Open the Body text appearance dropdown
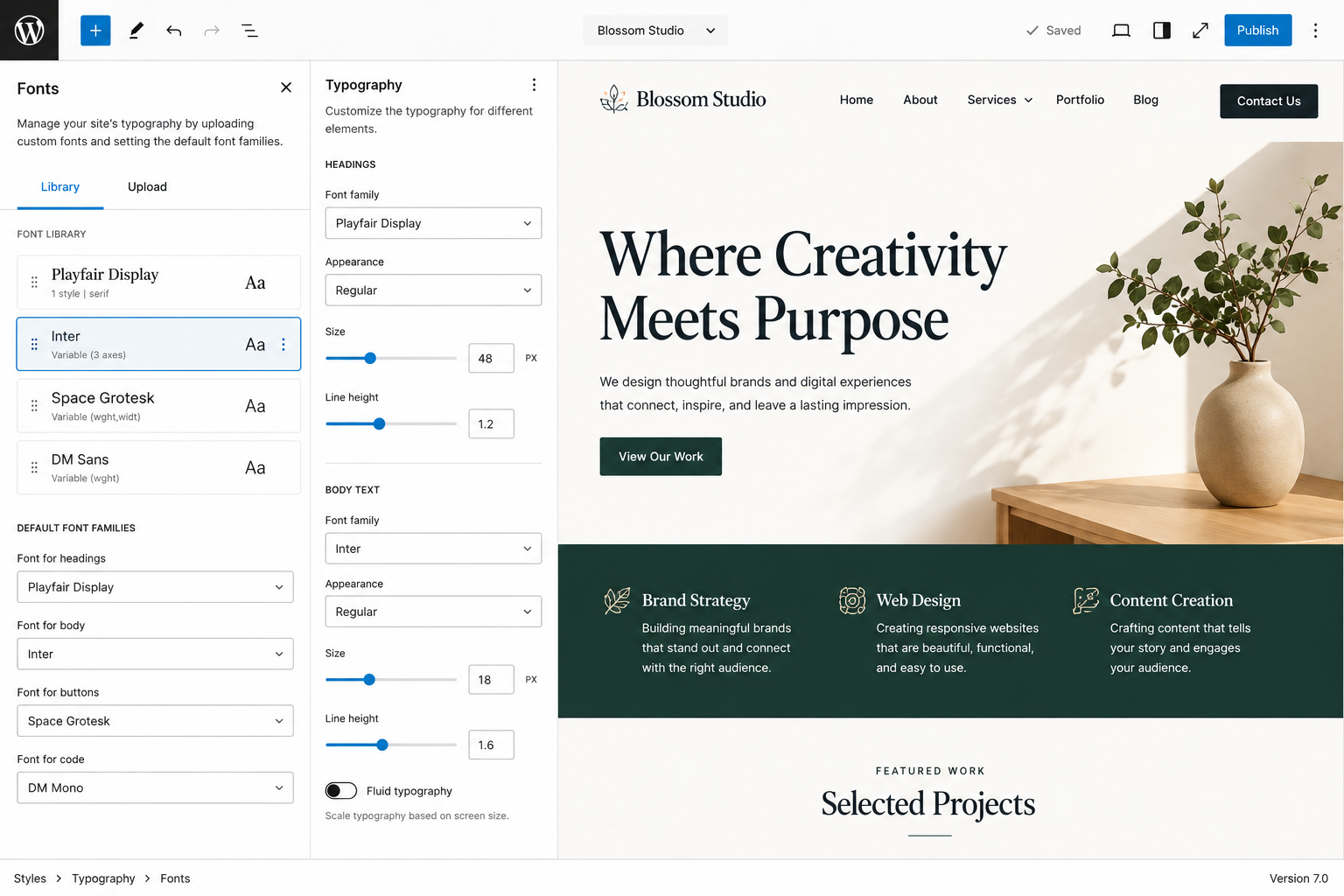Screen dimensions: 1344x896 (x=433, y=612)
